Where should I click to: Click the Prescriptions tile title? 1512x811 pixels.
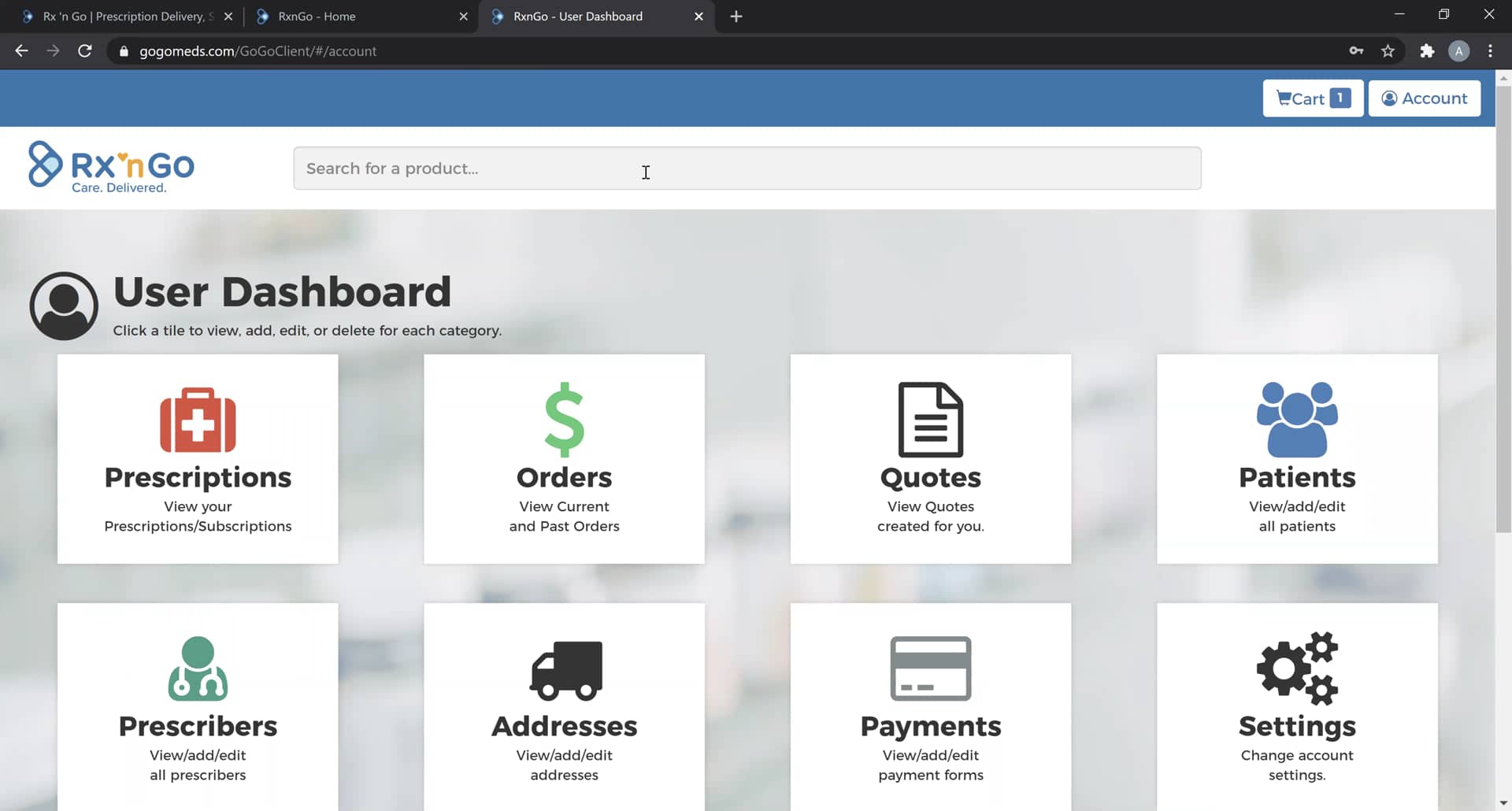point(198,477)
